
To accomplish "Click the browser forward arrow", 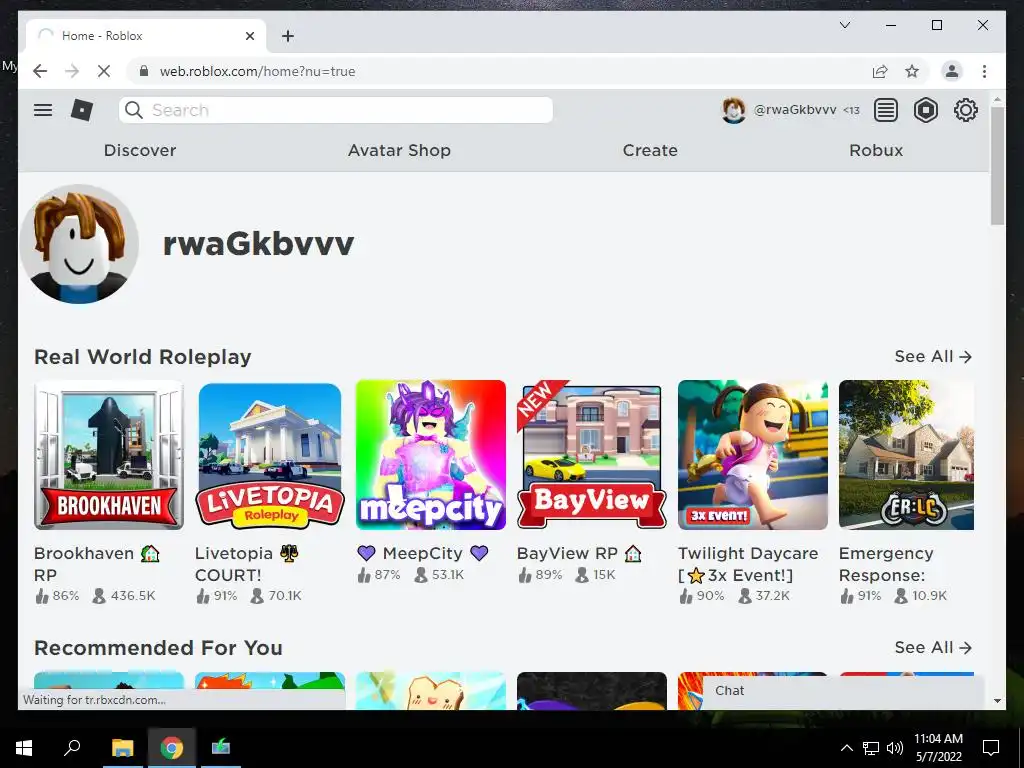I will click(72, 71).
